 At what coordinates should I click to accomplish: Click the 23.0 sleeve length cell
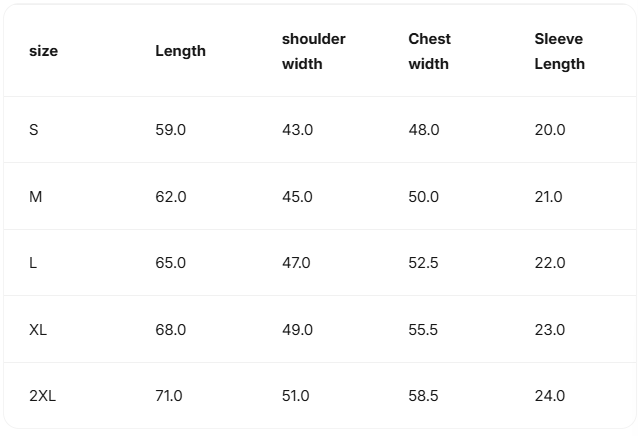[x=550, y=330]
